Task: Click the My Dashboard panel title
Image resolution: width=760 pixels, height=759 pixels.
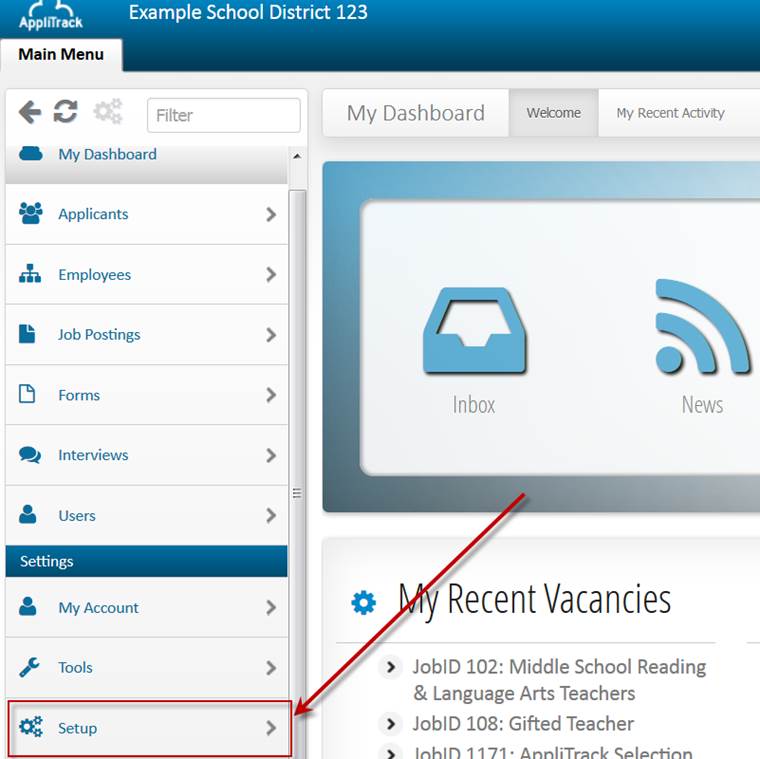Action: pos(415,113)
